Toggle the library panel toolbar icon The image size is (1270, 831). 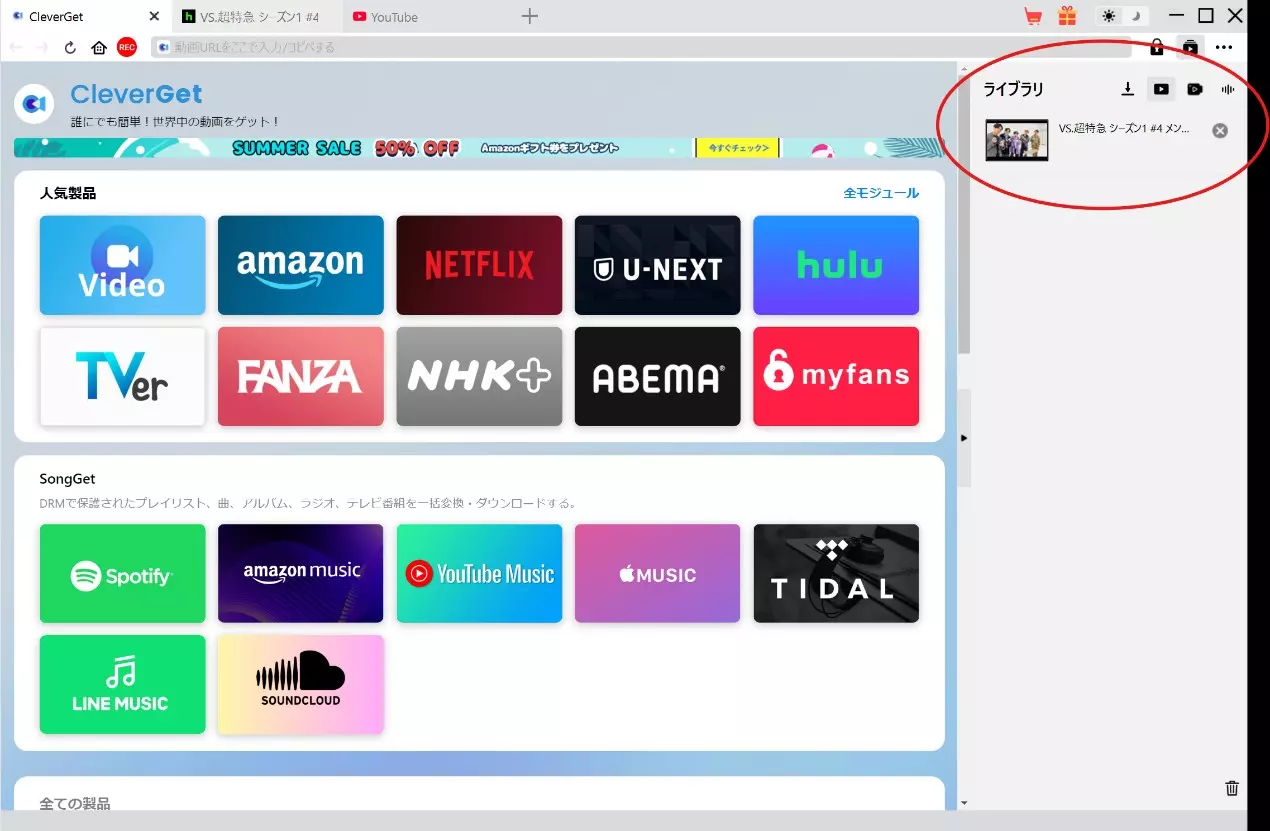[1190, 47]
